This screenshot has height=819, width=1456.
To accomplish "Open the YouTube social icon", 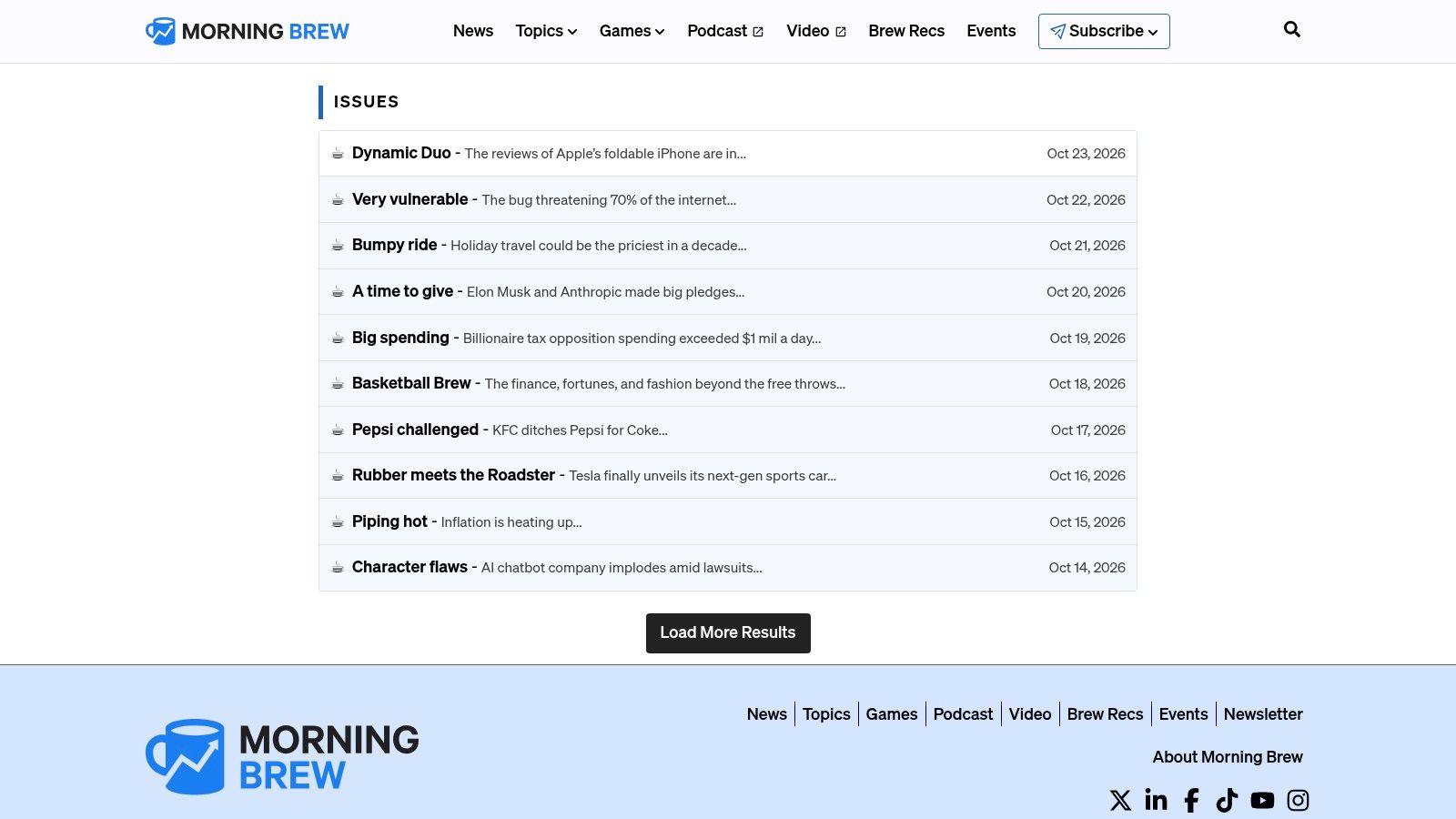I will click(1262, 800).
